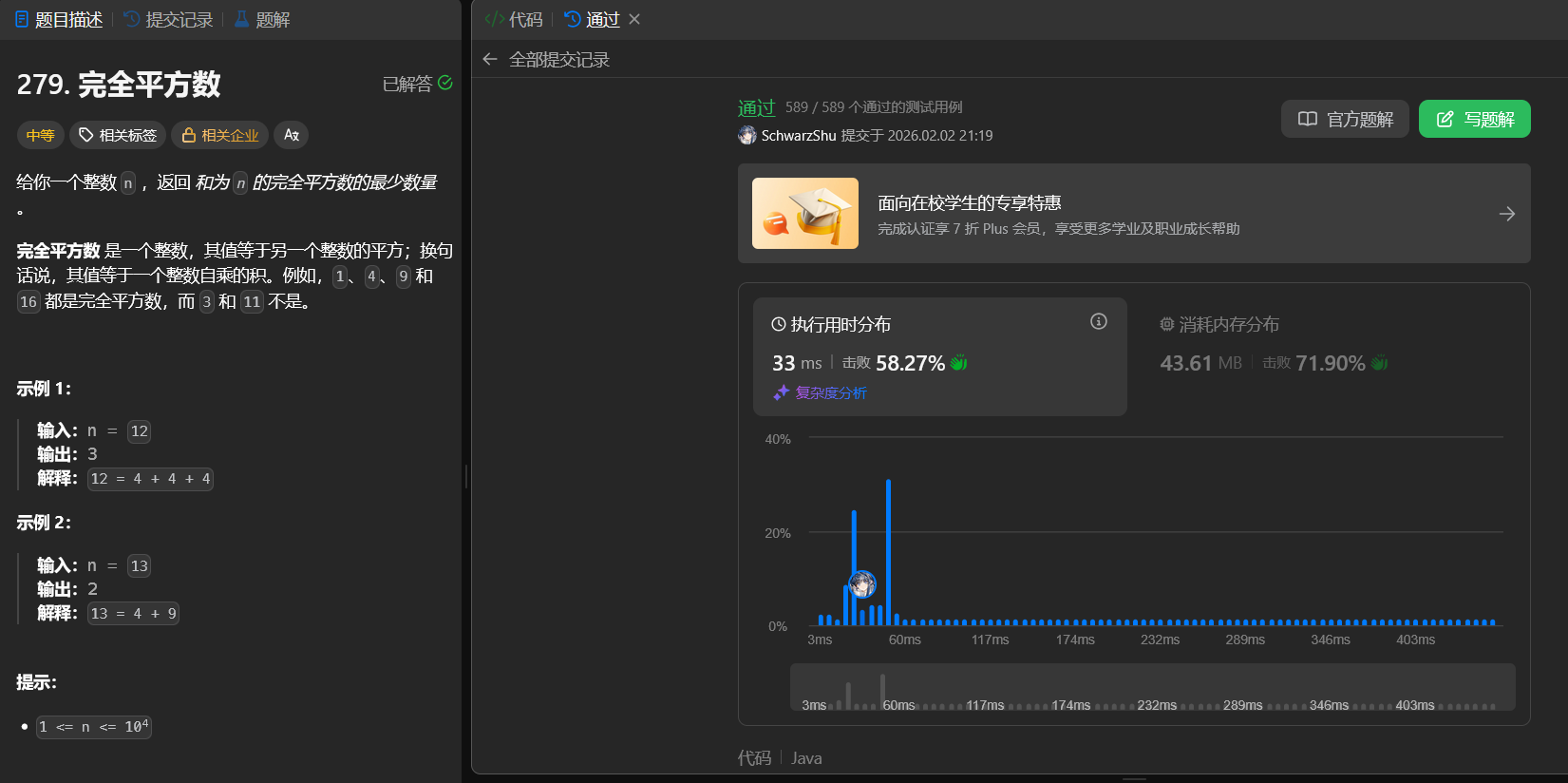Click the green 写题解 button
Screen dimensions: 1568x783
coord(1474,119)
